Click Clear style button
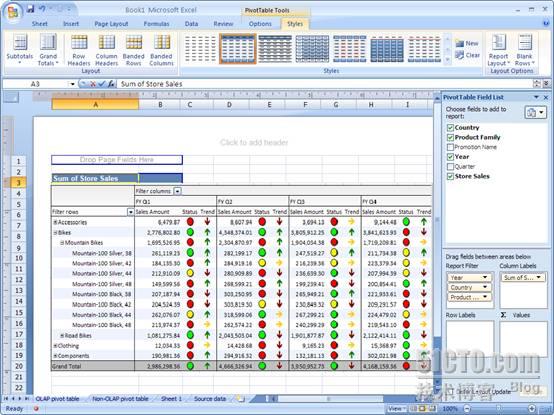554x415 pixels. click(467, 55)
